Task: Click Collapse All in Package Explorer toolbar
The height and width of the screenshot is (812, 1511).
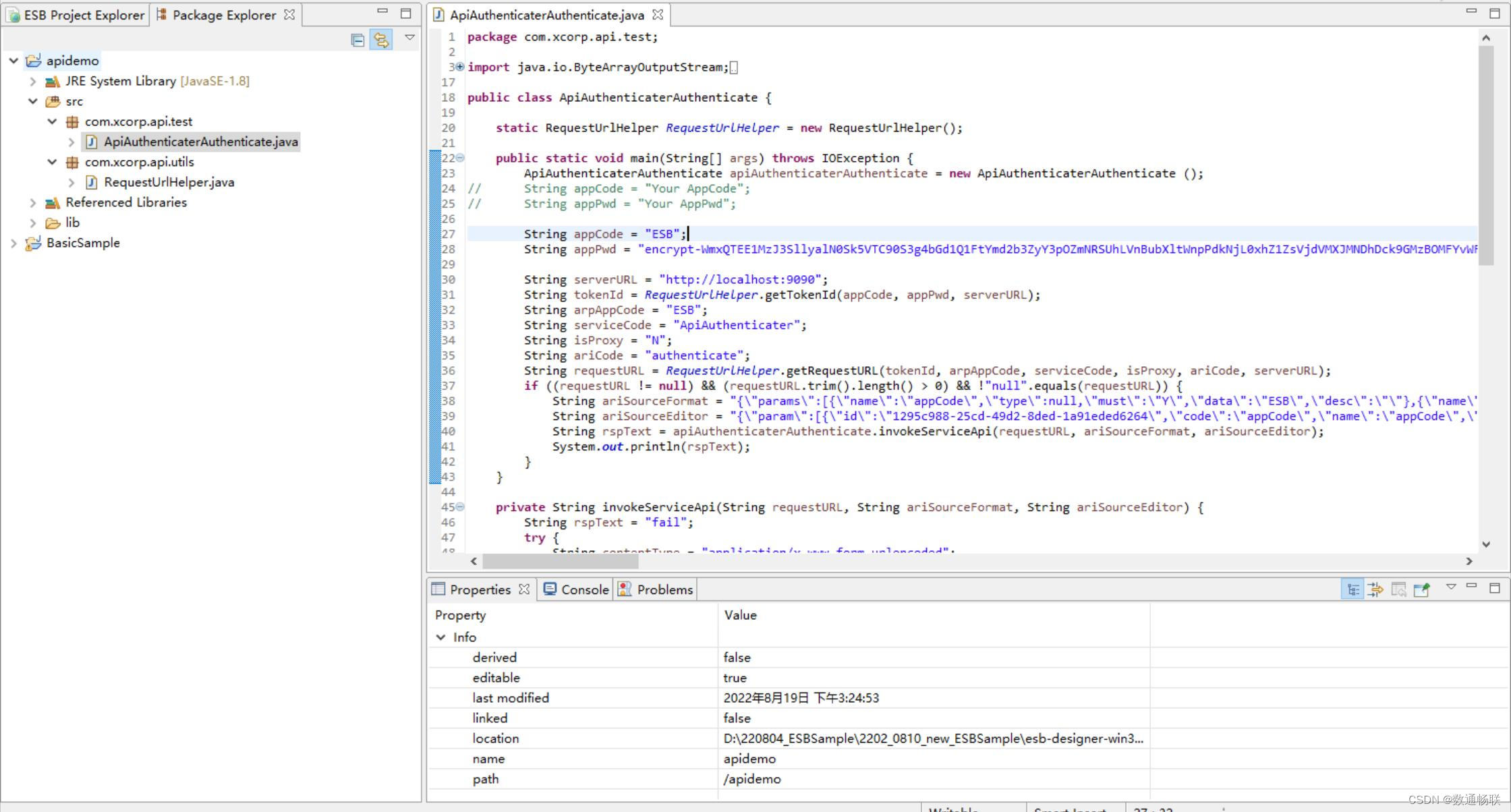Action: [x=358, y=40]
